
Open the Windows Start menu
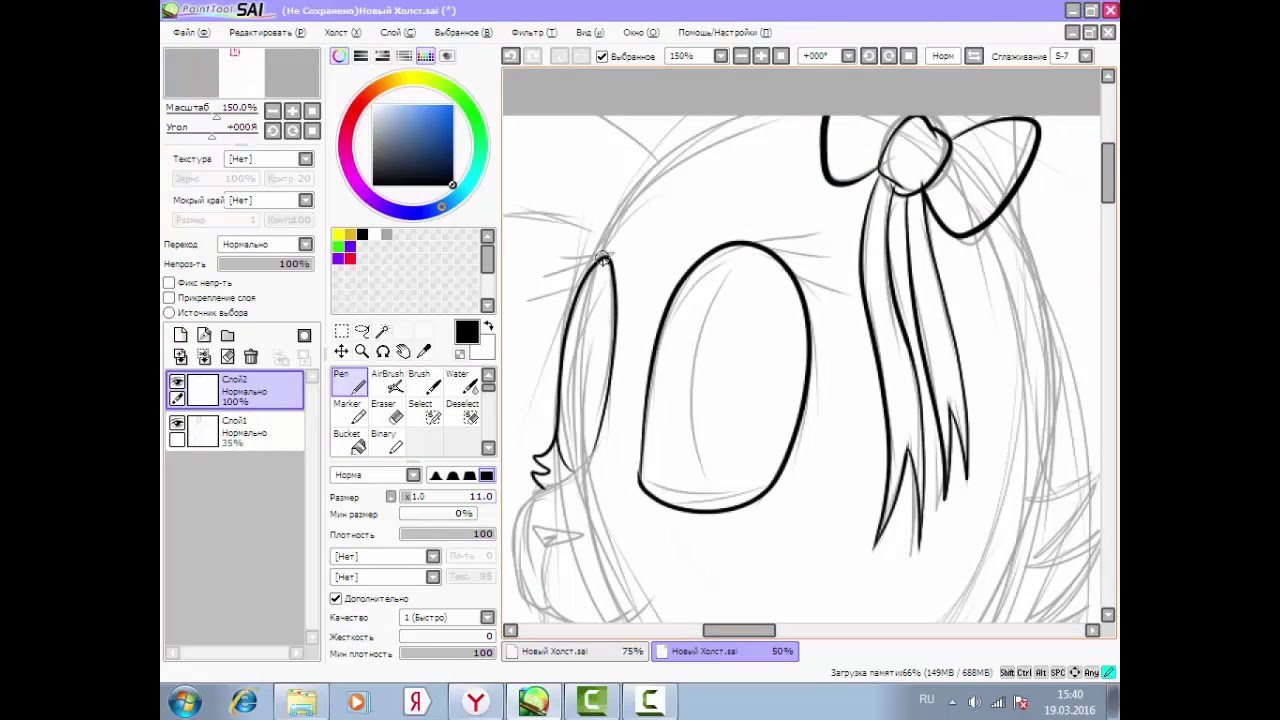pos(185,702)
